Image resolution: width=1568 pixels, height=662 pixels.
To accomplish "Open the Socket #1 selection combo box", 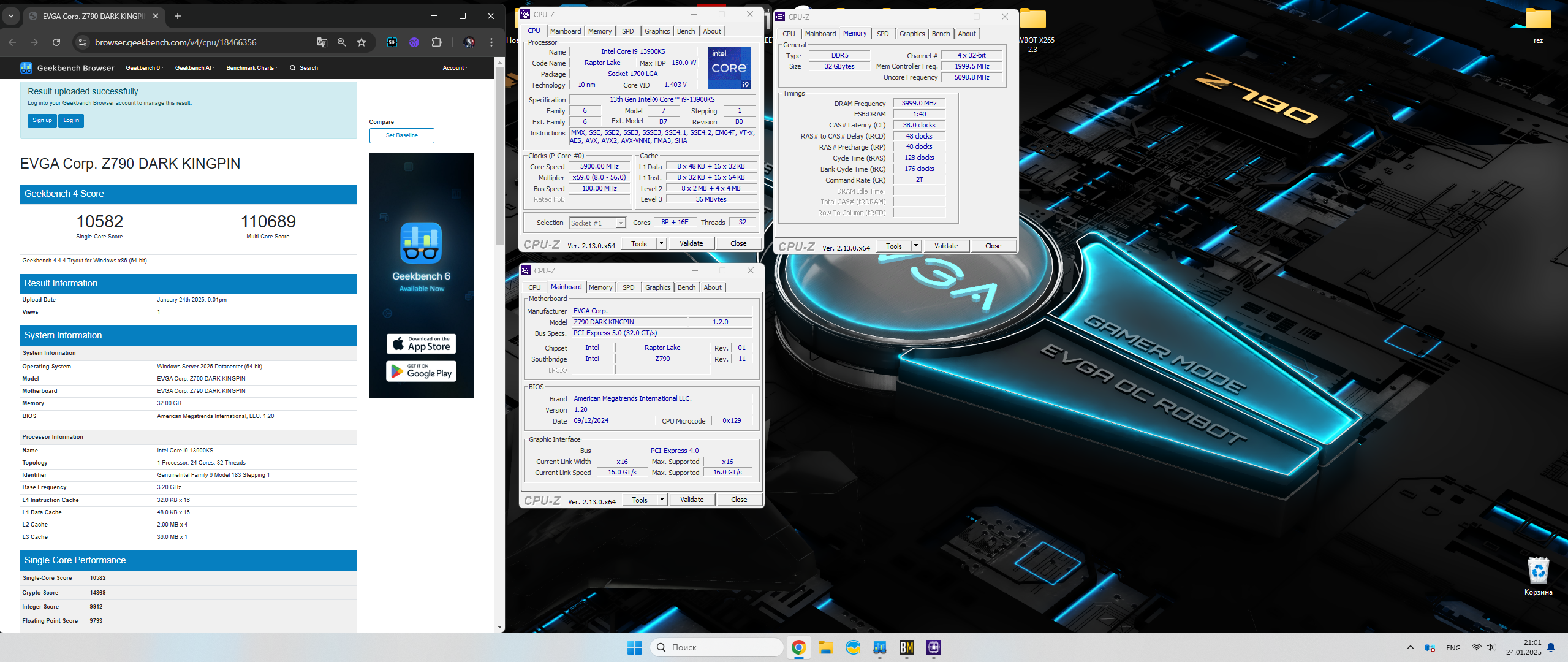I will [597, 223].
